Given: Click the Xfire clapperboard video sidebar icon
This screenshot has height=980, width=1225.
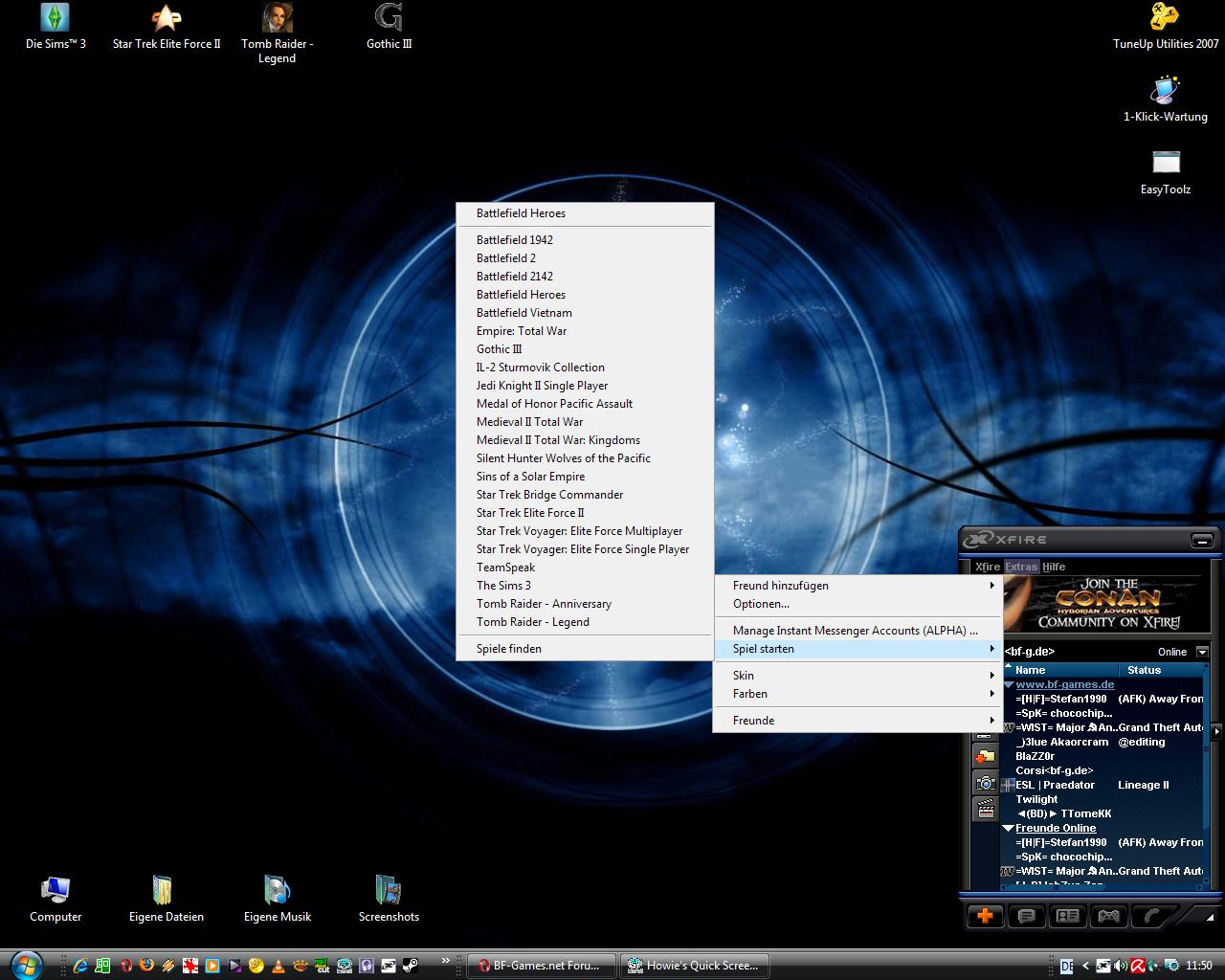Looking at the screenshot, I should tap(985, 809).
